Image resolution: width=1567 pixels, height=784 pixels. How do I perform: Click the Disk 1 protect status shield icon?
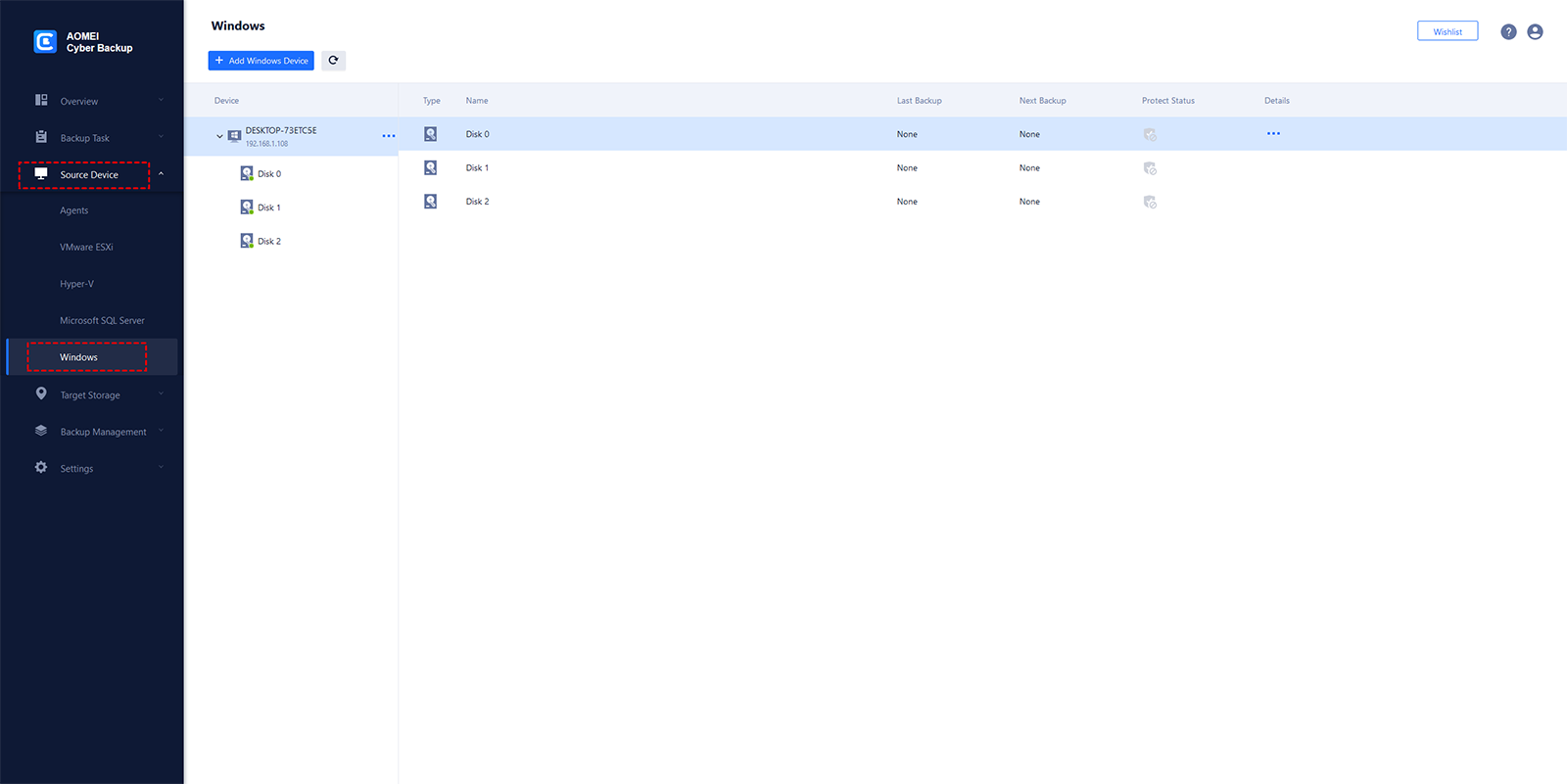tap(1150, 168)
